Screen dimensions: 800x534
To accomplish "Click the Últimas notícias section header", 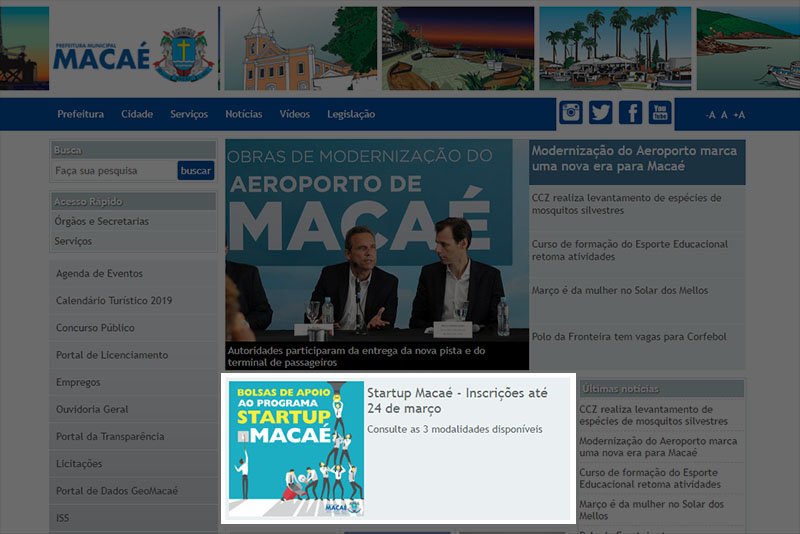I will (661, 389).
